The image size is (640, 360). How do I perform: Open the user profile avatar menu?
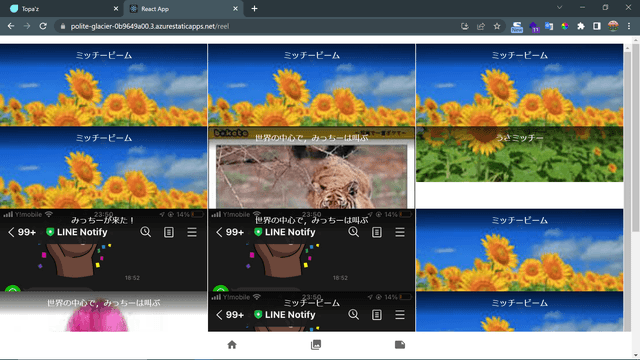click(x=613, y=26)
